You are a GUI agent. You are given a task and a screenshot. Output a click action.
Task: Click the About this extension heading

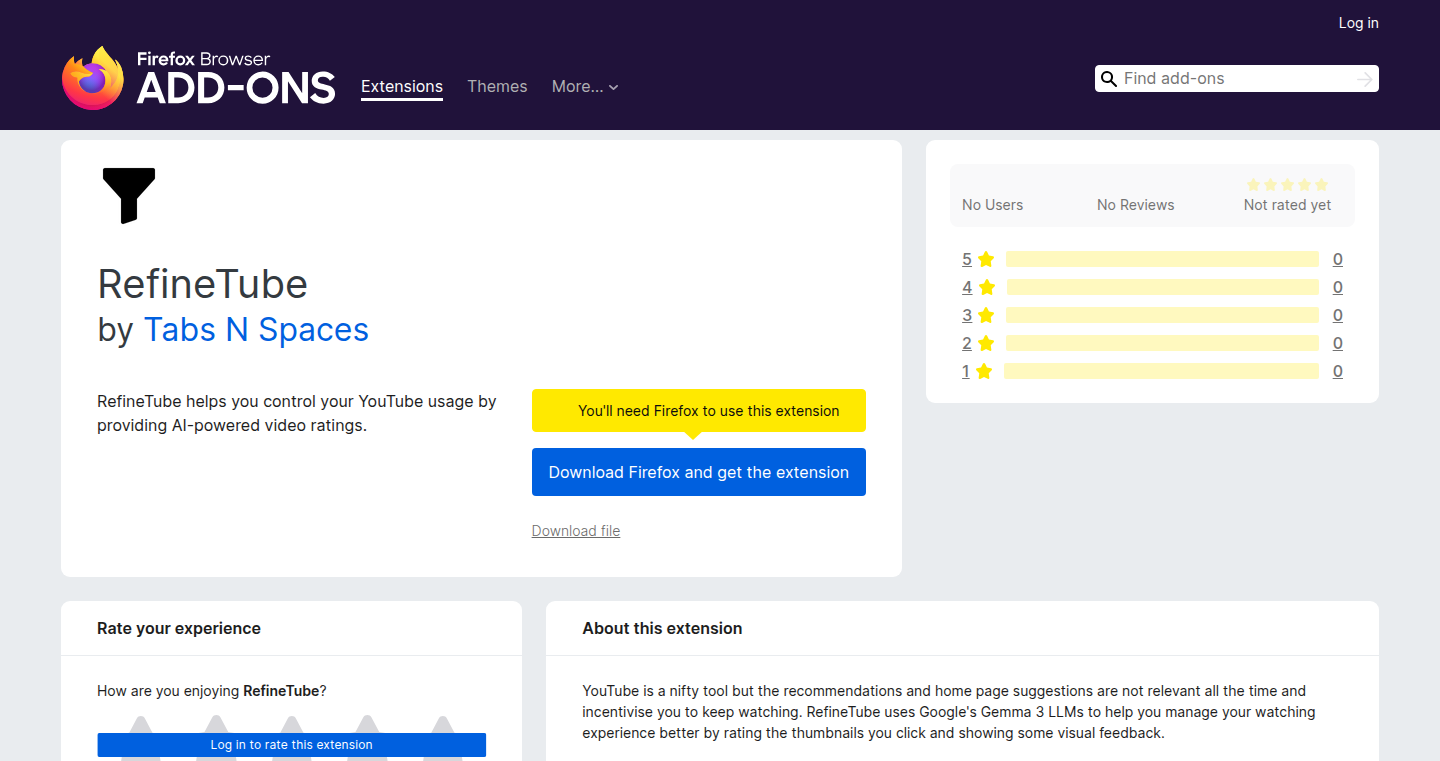click(x=662, y=628)
